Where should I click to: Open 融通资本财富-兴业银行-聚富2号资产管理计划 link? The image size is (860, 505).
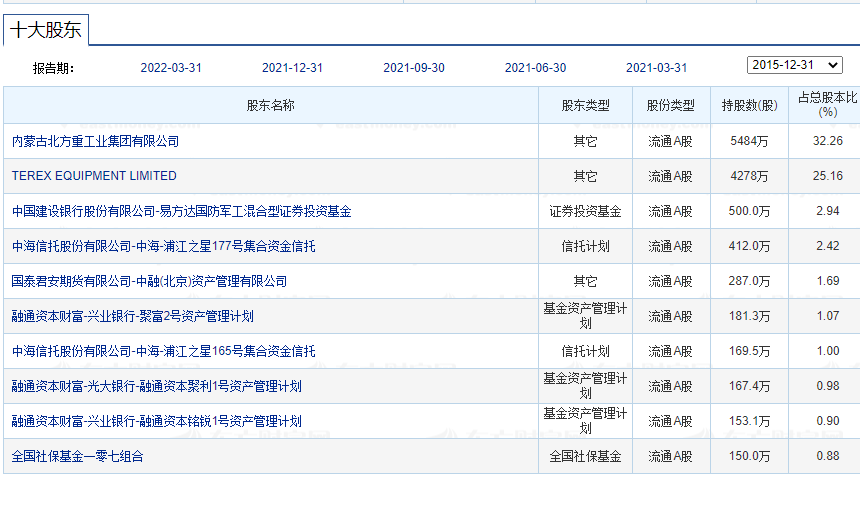[x=133, y=316]
